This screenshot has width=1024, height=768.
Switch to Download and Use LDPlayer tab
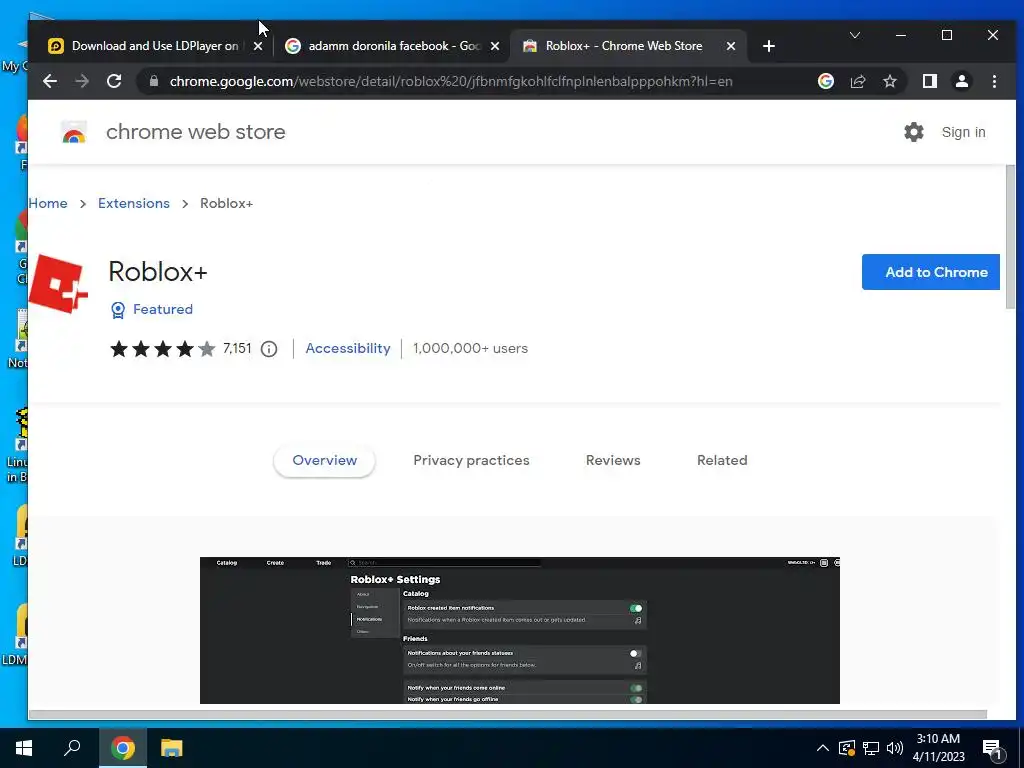click(x=154, y=46)
